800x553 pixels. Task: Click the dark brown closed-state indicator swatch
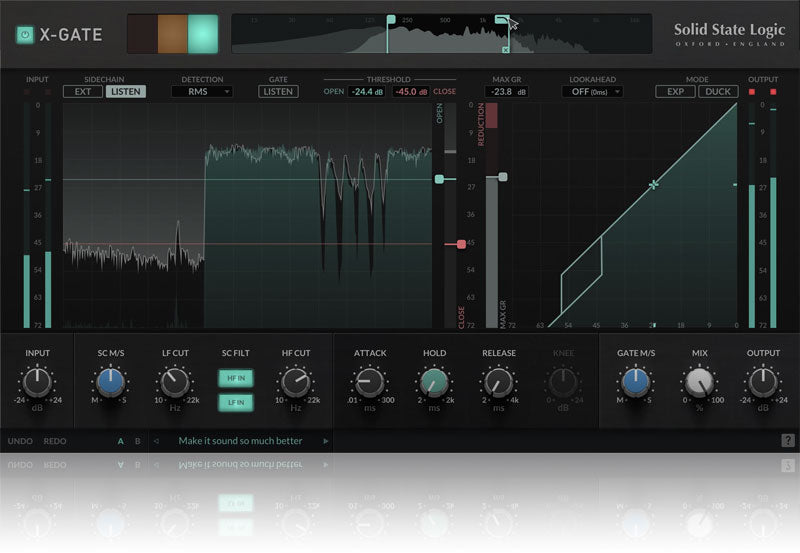point(142,34)
